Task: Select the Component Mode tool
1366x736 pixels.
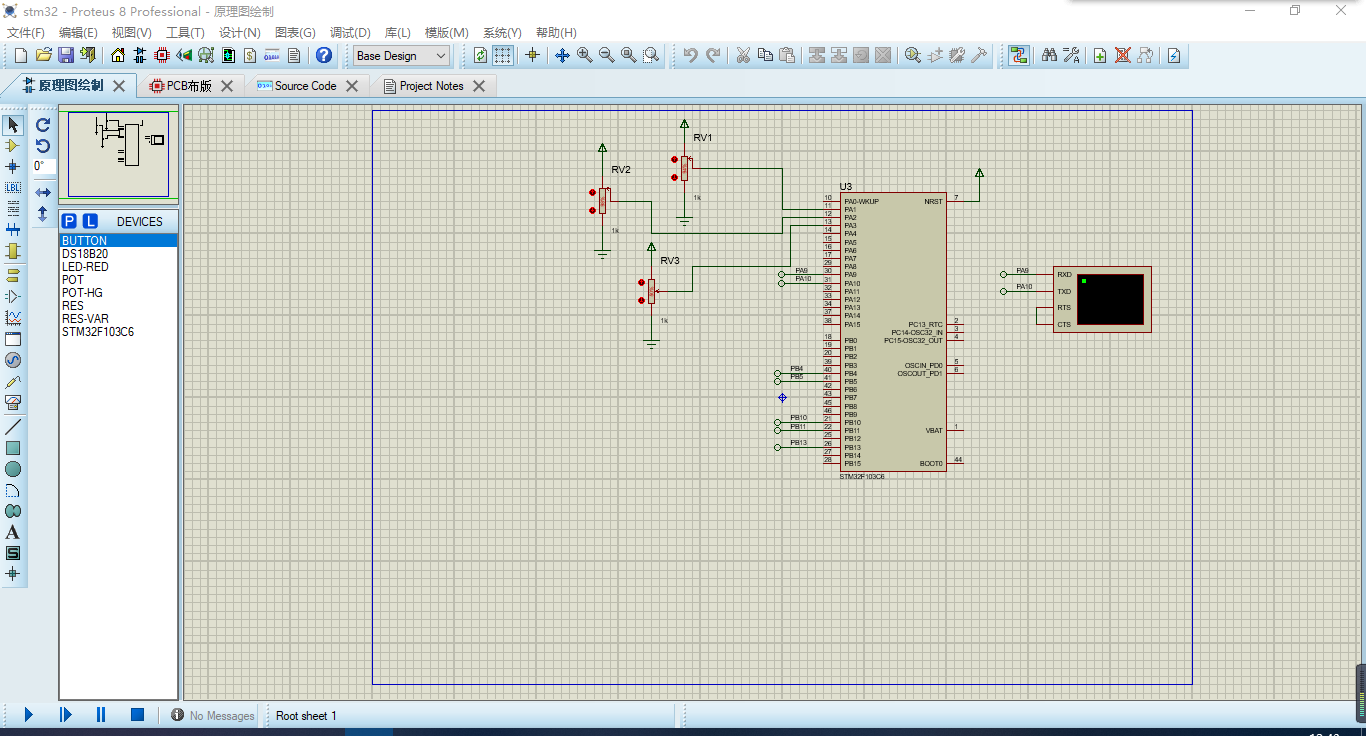Action: 13,146
